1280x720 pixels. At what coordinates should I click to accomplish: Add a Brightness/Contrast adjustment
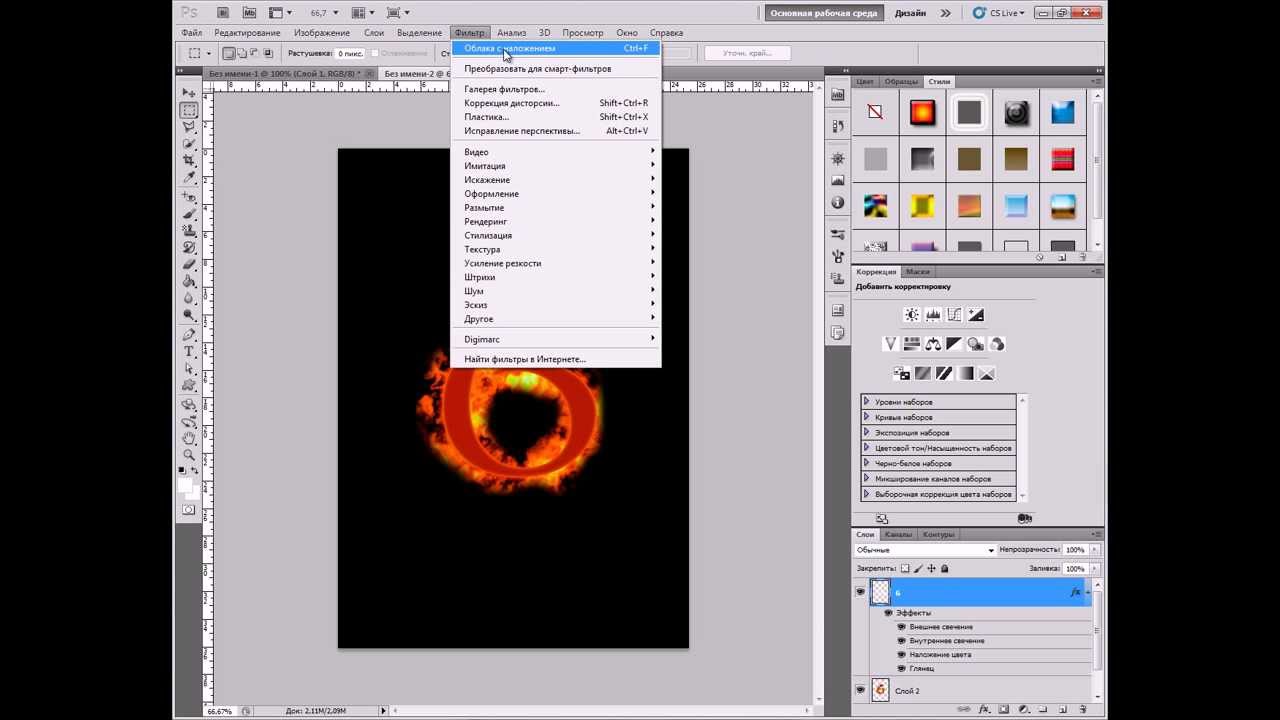tap(912, 314)
